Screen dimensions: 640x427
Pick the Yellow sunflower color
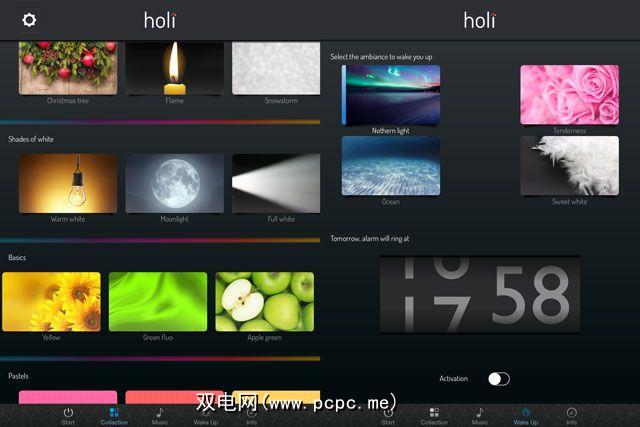point(51,302)
